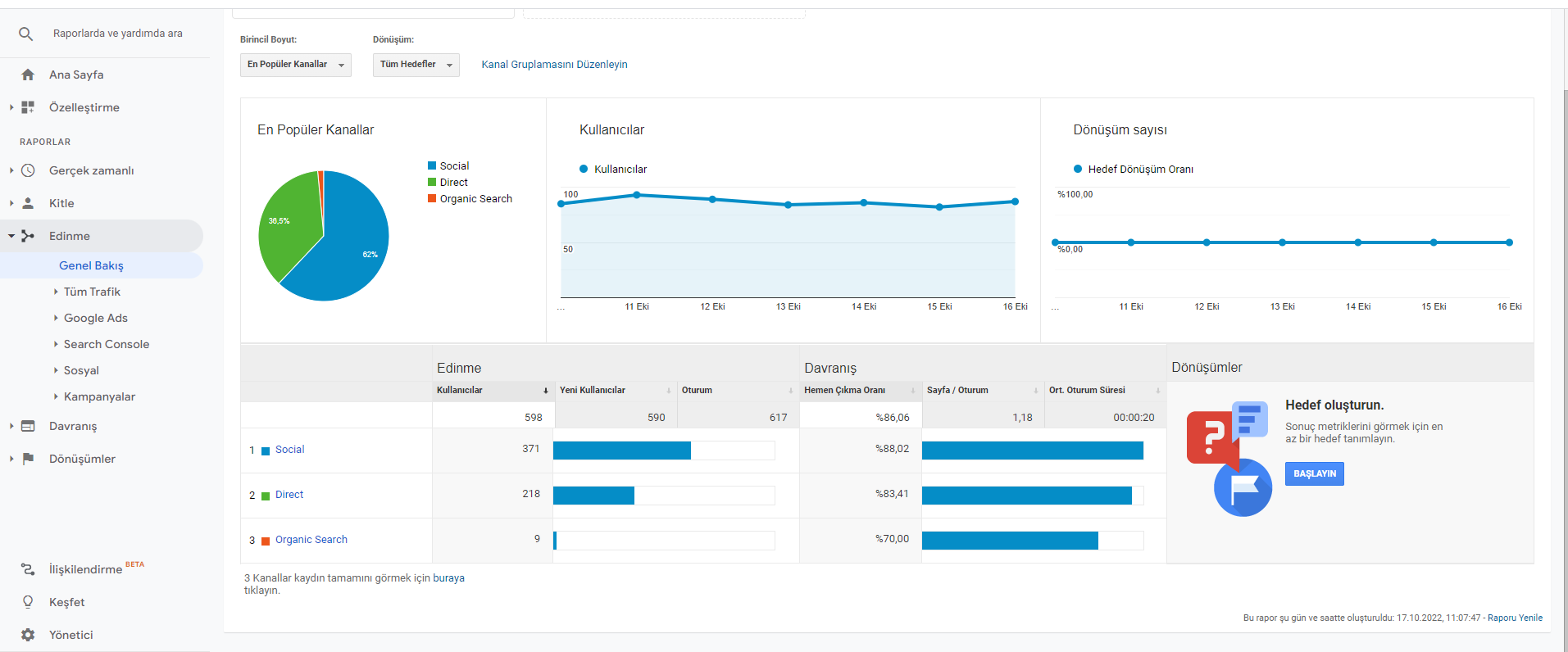Click the Kitle person icon

pyautogui.click(x=28, y=203)
